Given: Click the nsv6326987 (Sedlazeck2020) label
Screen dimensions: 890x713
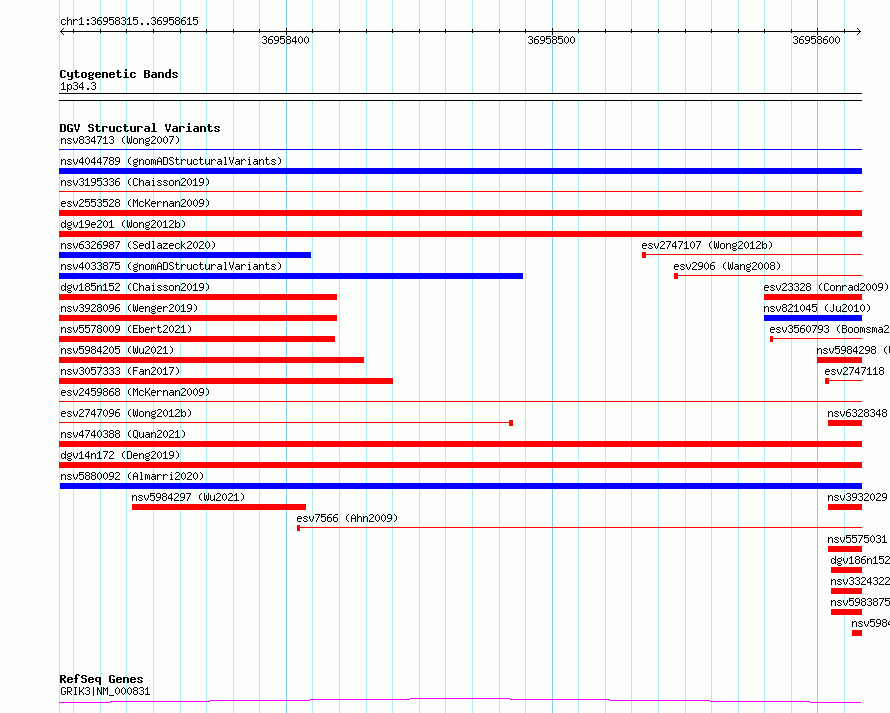Looking at the screenshot, I should click(138, 245).
